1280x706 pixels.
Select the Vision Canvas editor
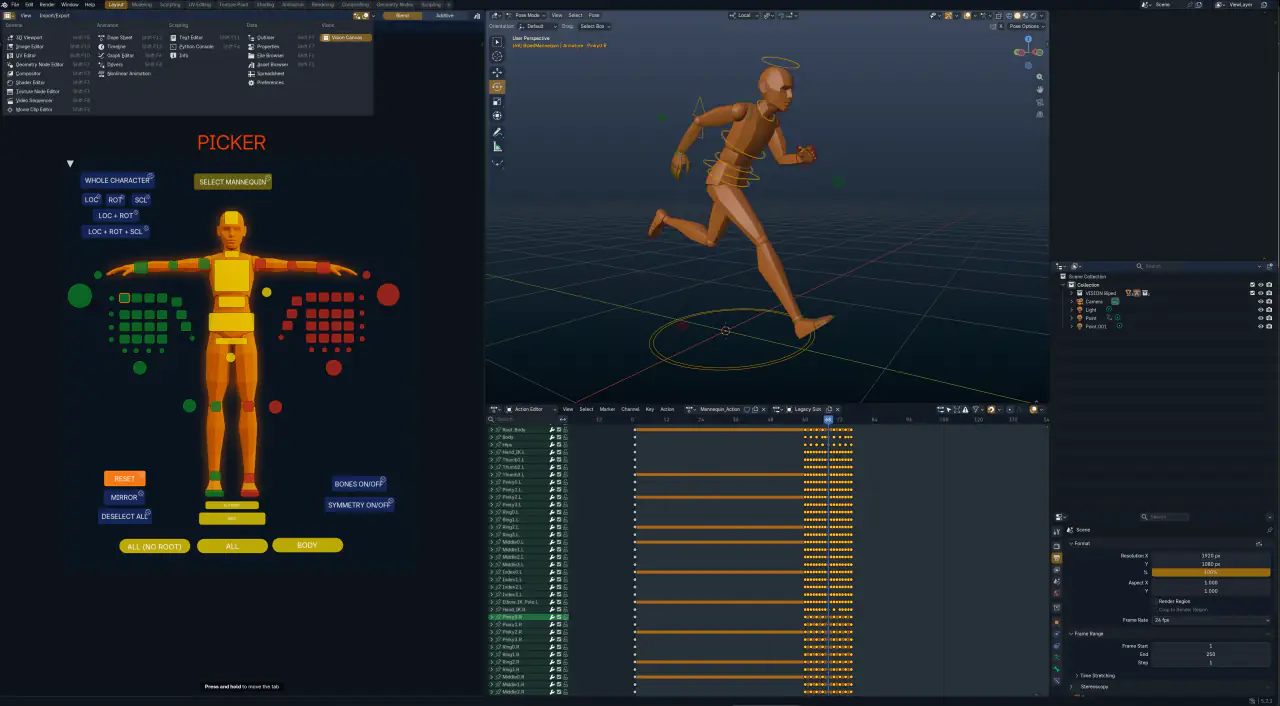tap(346, 37)
